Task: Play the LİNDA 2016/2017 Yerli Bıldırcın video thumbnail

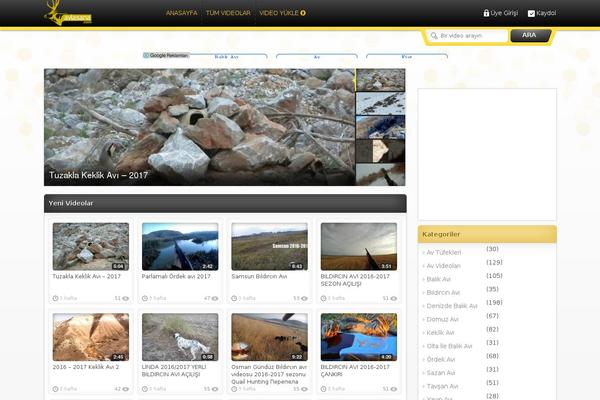Action: click(x=179, y=337)
